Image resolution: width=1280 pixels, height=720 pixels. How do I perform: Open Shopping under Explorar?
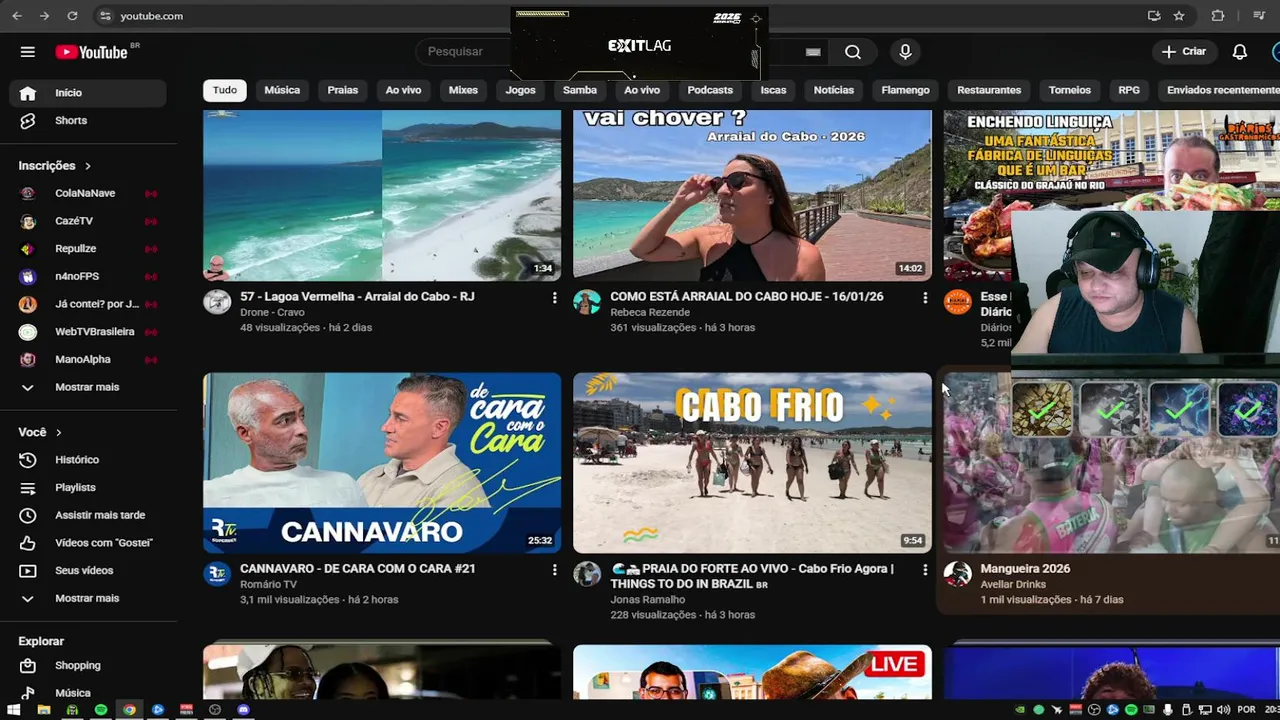(88, 665)
